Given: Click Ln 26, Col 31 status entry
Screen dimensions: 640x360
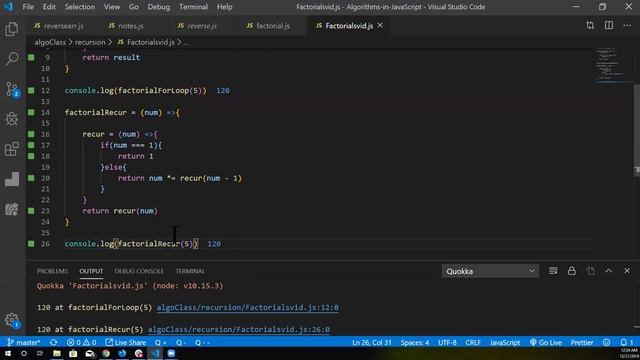Looking at the screenshot, I should [372, 342].
